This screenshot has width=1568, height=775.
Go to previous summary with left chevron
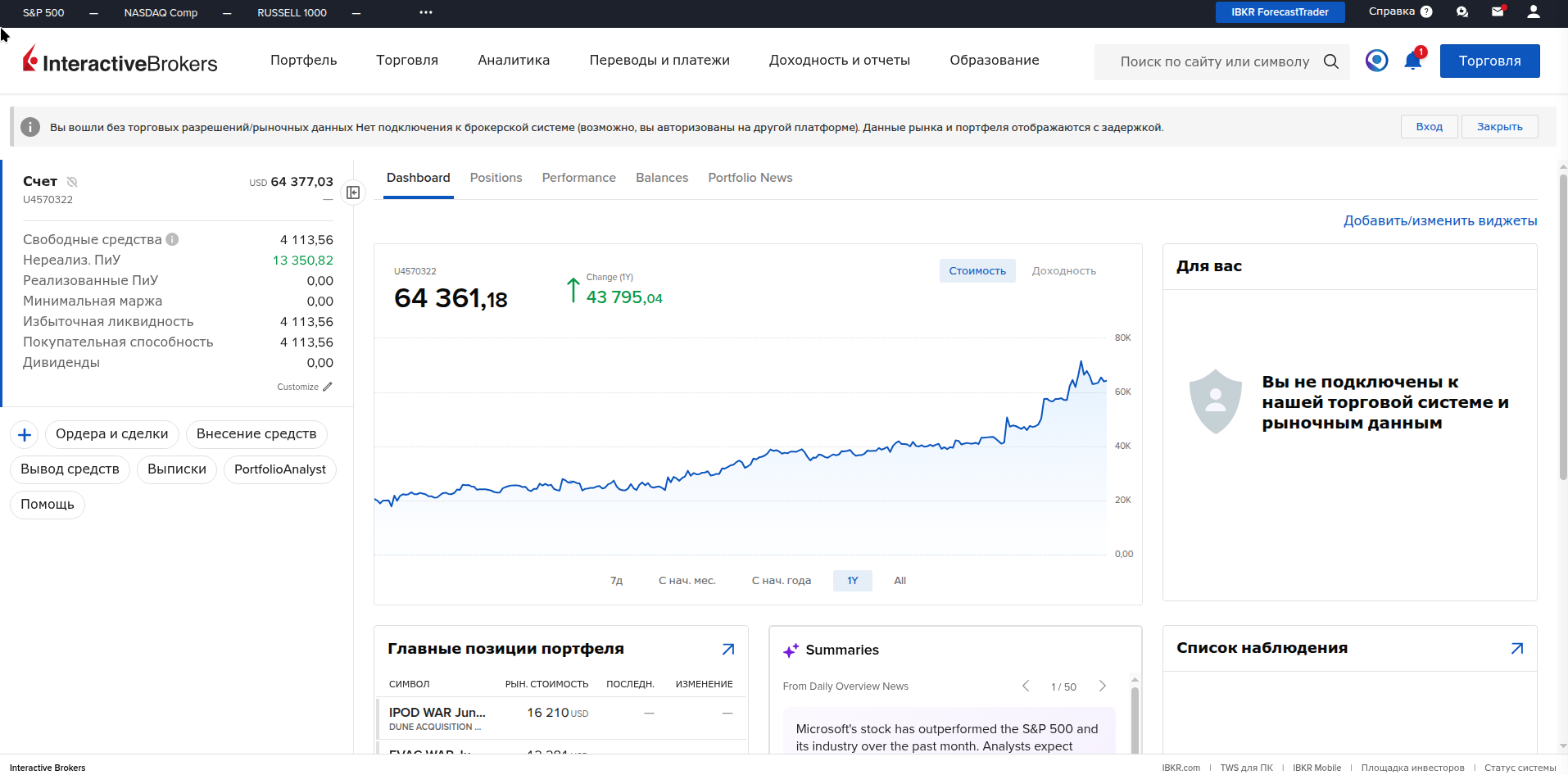coord(1026,686)
